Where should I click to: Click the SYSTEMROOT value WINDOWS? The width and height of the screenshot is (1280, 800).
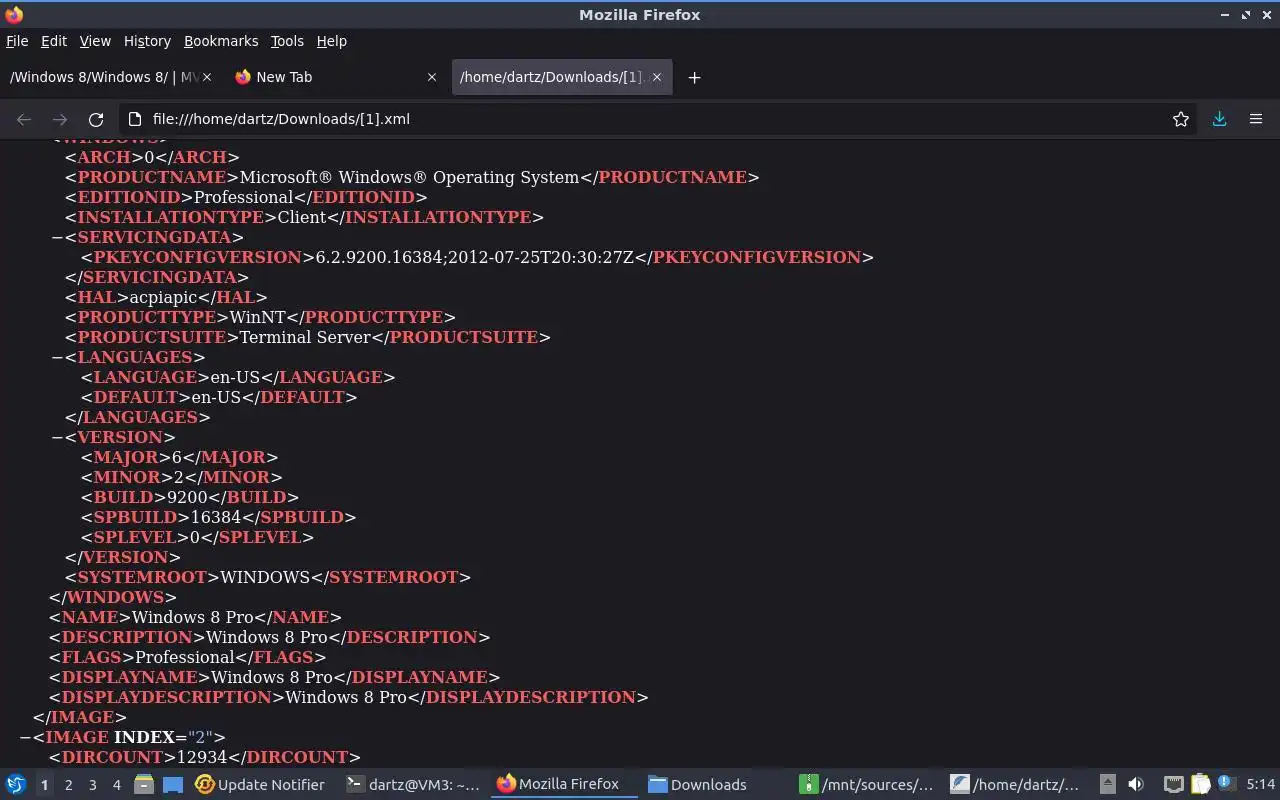coord(265,577)
